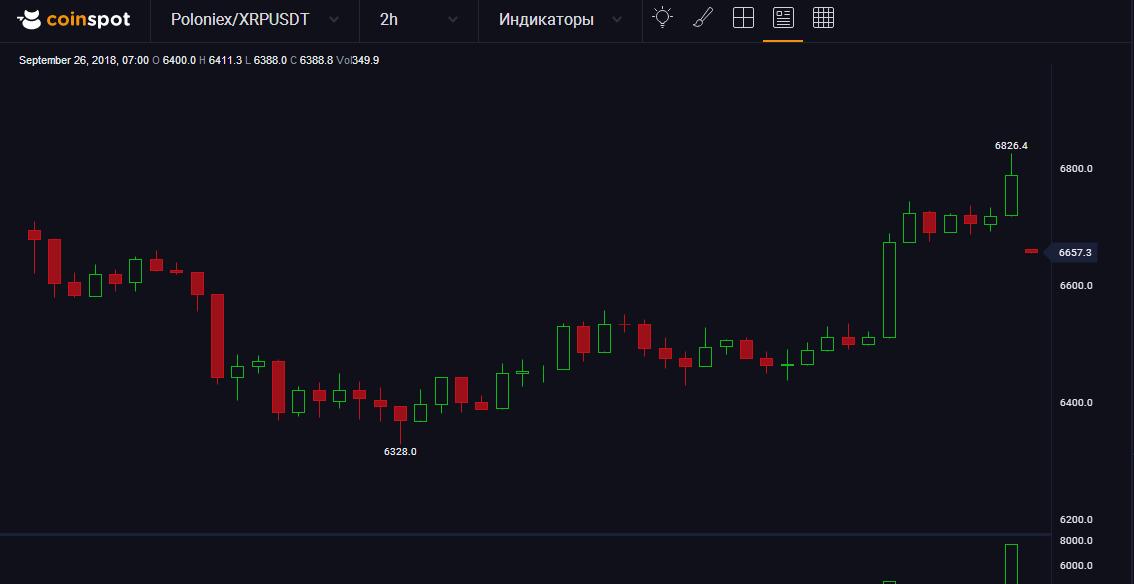Click the divider between price and volume panes

pos(525,534)
